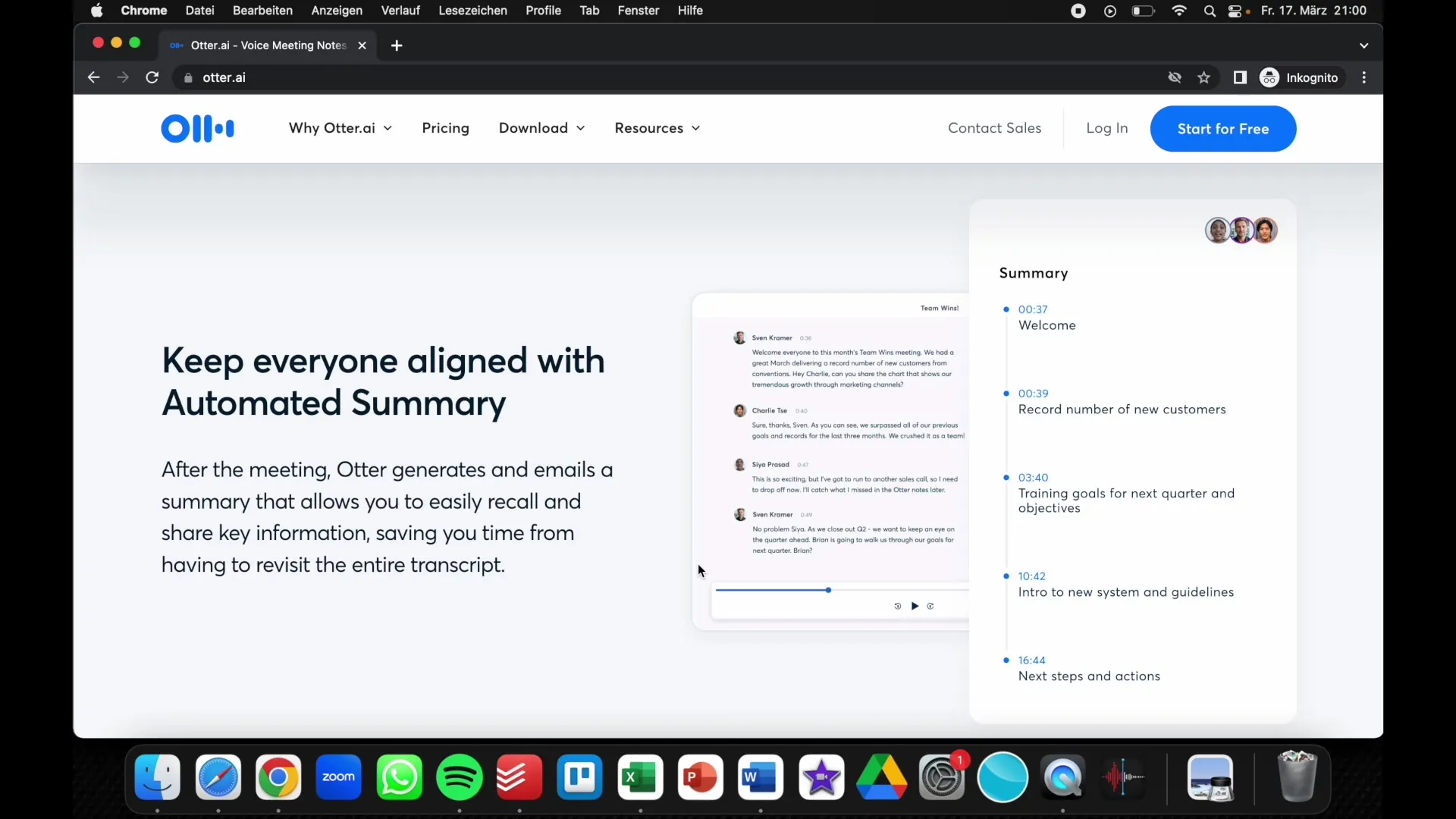
Task: Open Spotlight search in menu bar
Action: pyautogui.click(x=1210, y=11)
